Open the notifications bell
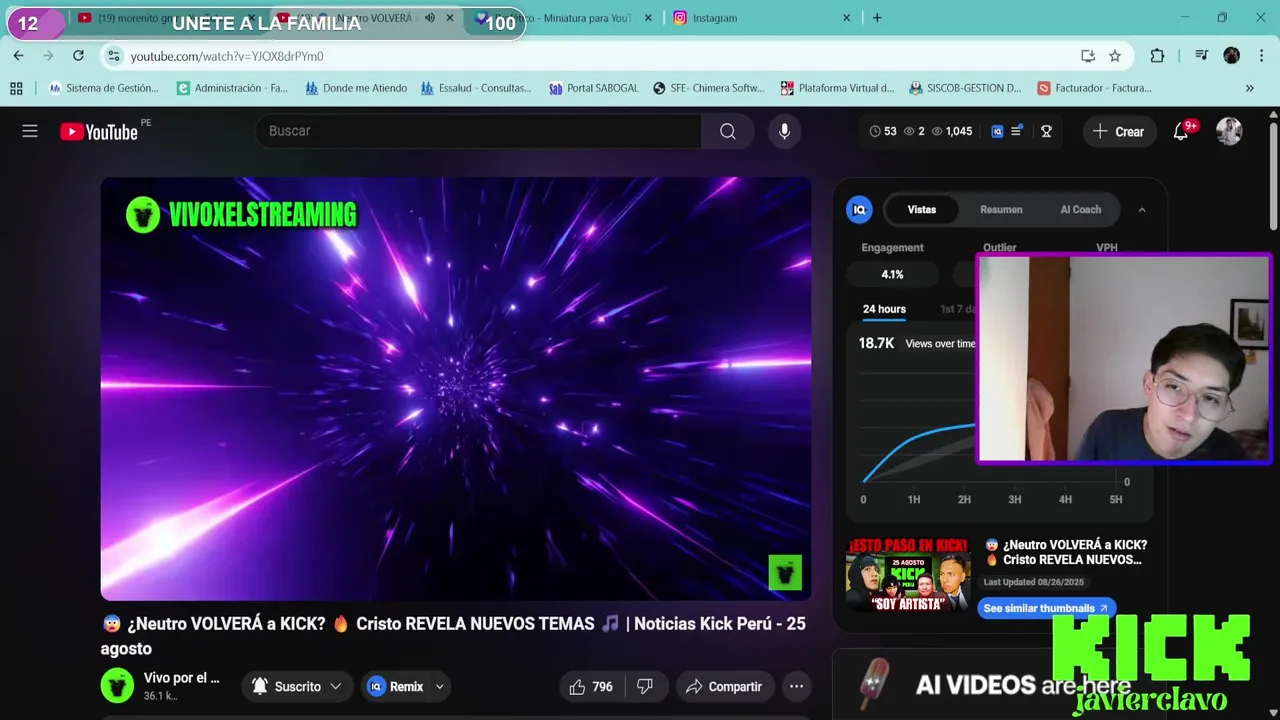 click(x=1181, y=131)
